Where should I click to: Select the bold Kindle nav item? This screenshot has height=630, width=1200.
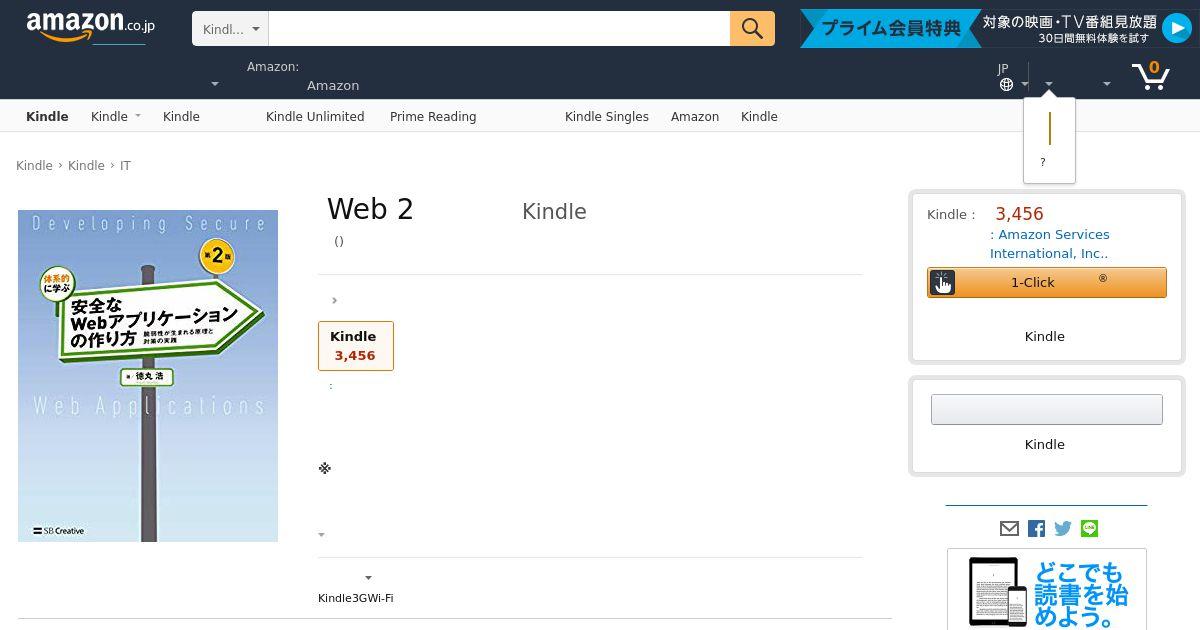click(x=47, y=116)
